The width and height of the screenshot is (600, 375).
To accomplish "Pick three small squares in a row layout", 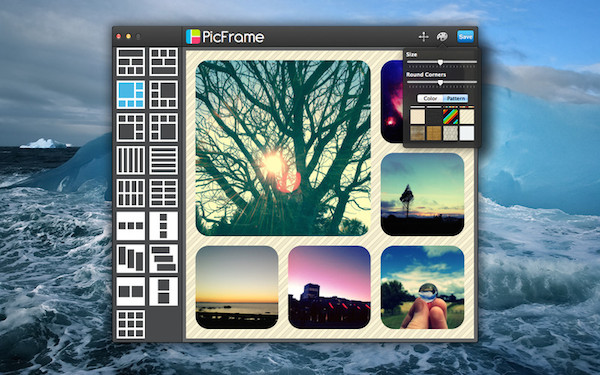I will tap(130, 226).
